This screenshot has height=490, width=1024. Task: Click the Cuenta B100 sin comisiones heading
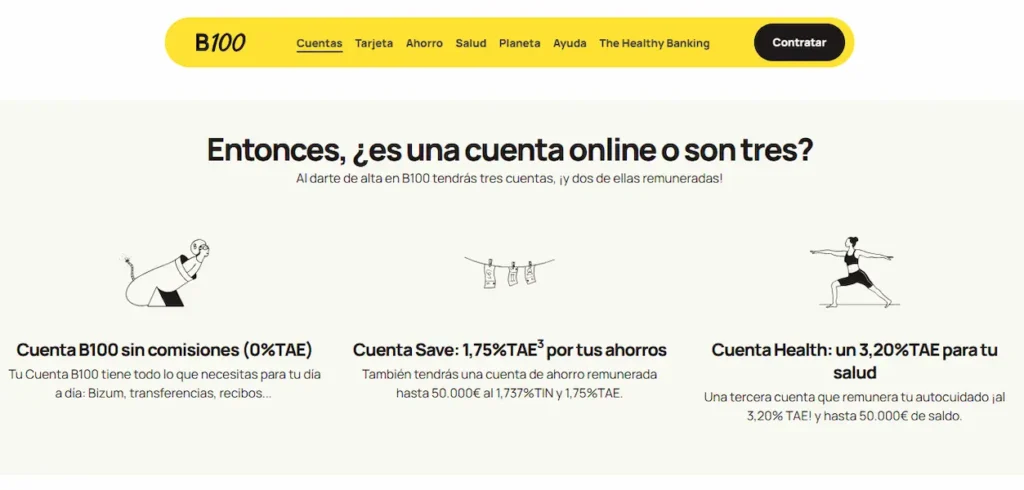pyautogui.click(x=164, y=350)
